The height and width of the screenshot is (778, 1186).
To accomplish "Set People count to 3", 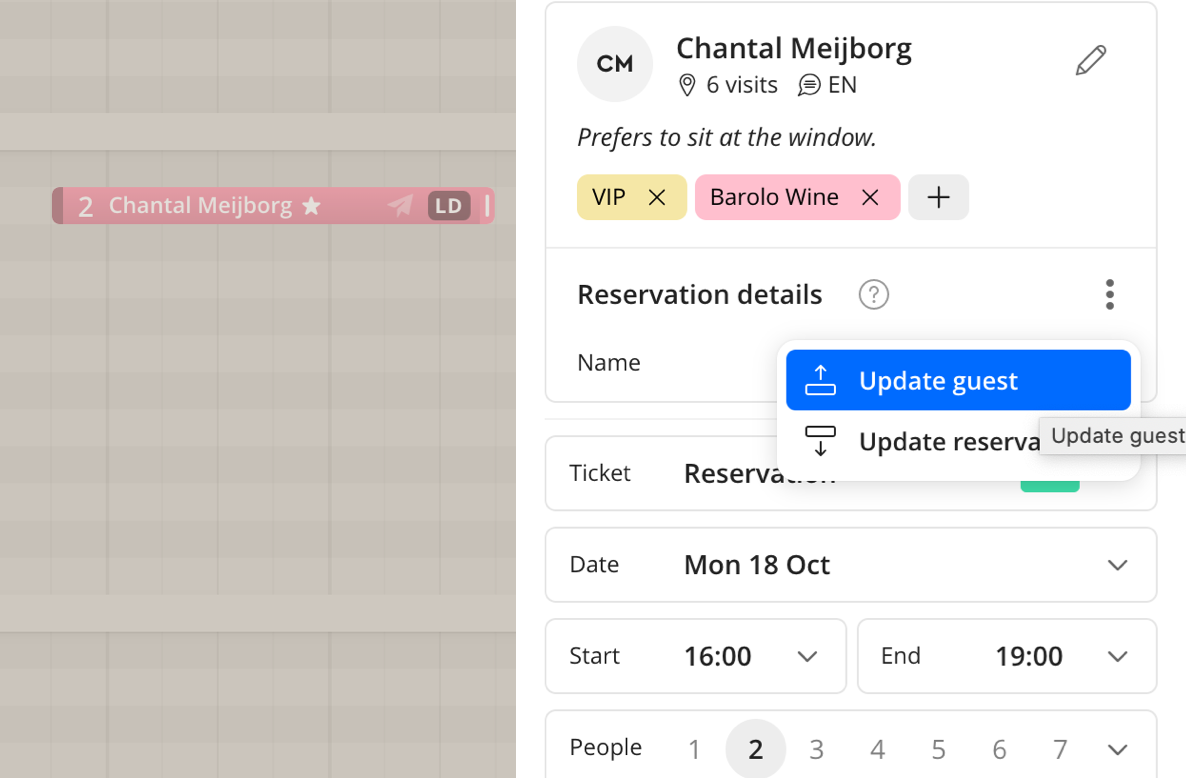I will 816,749.
